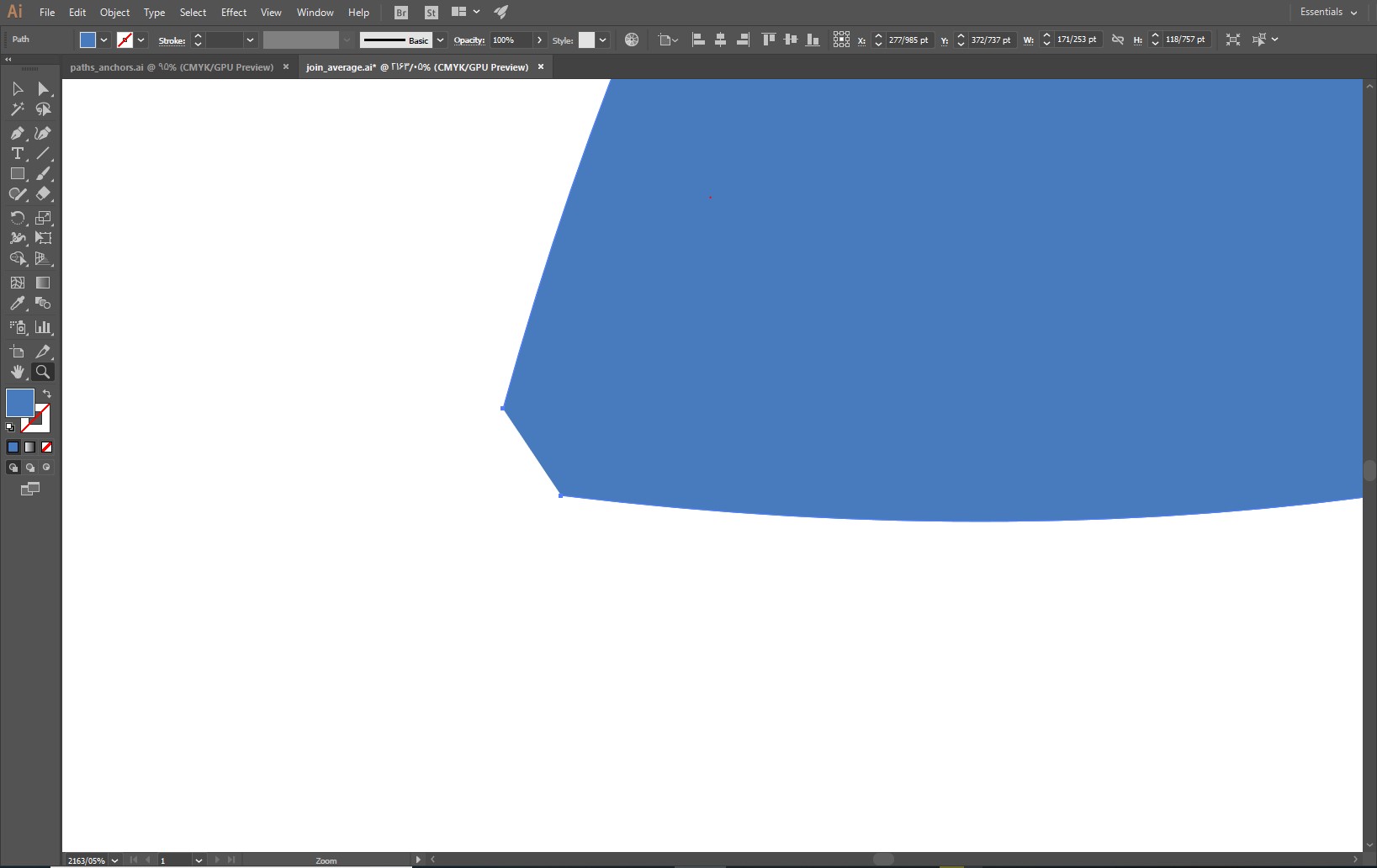Set fill mode to Gradient
The image size is (1377, 868).
tap(30, 447)
